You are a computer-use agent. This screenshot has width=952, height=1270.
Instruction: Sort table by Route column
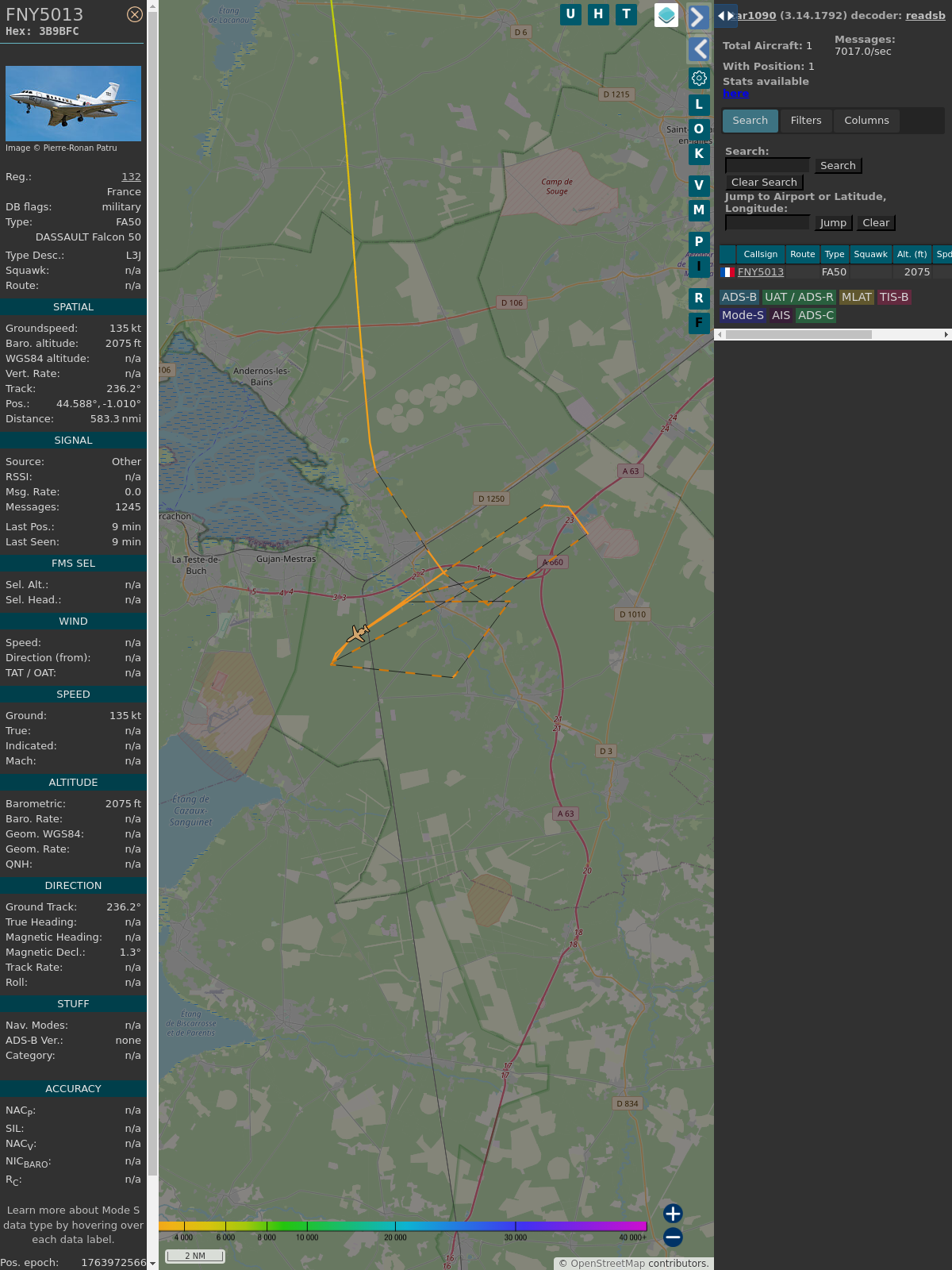pyautogui.click(x=802, y=254)
